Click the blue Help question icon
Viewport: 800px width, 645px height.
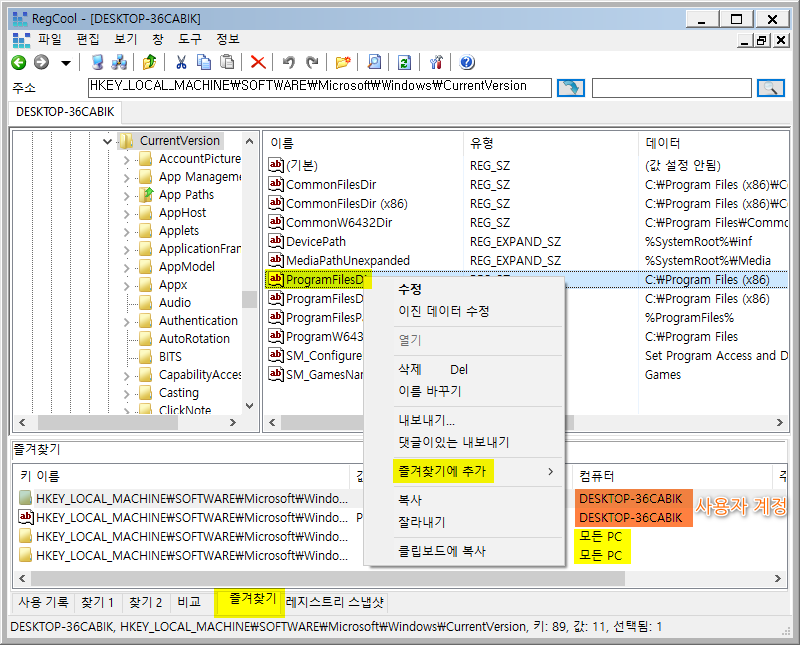point(467,62)
